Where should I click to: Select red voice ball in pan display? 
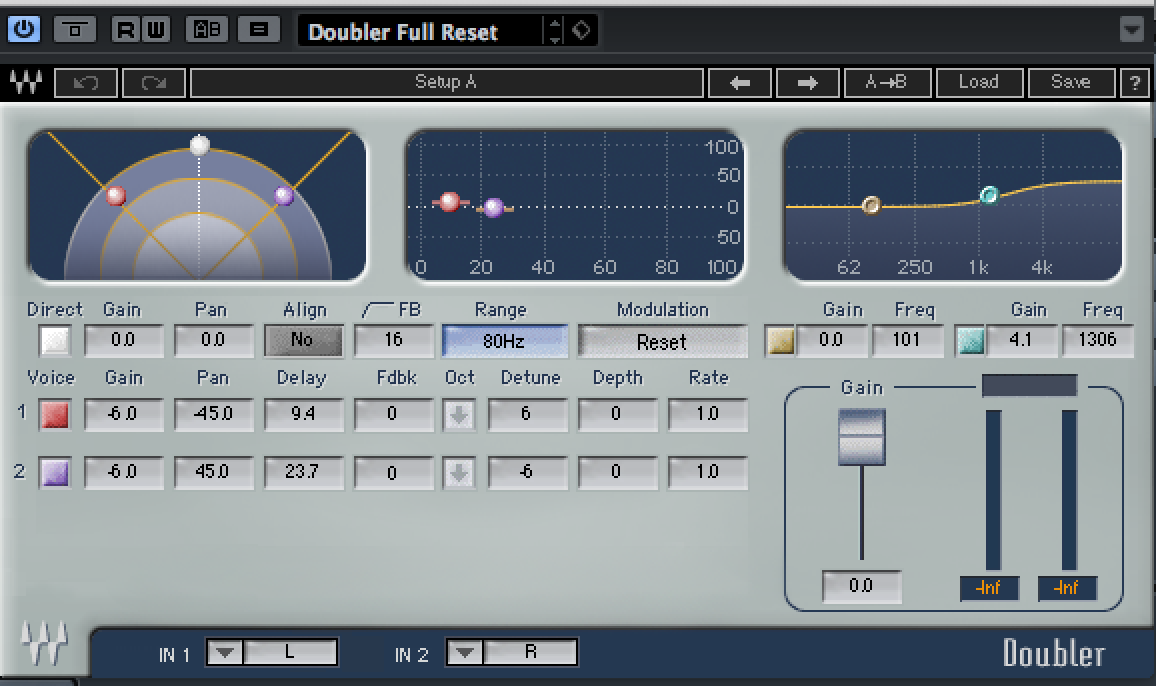click(116, 195)
